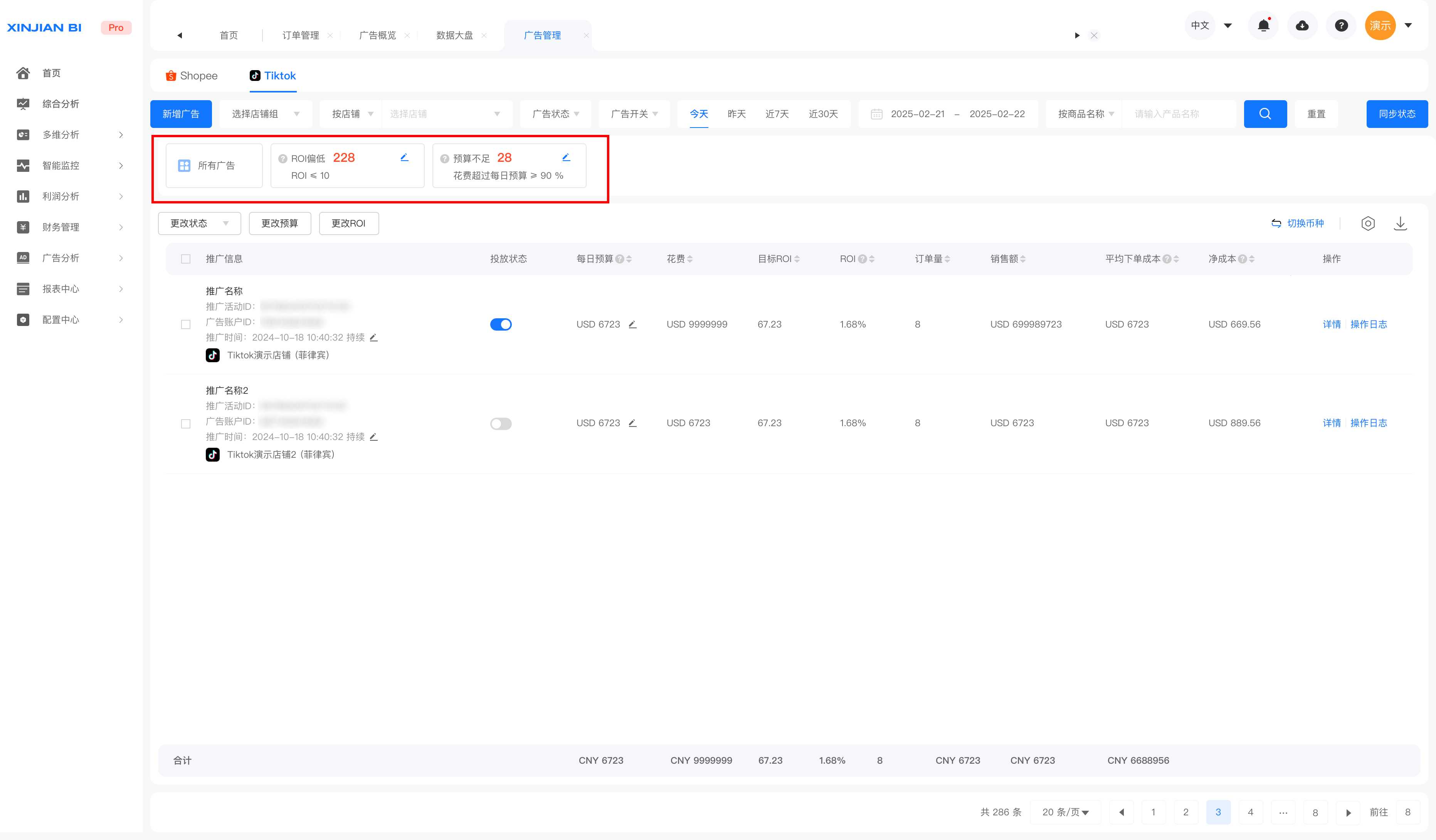Switch to the Tiktok tab
The width and height of the screenshot is (1436, 840).
coord(273,76)
